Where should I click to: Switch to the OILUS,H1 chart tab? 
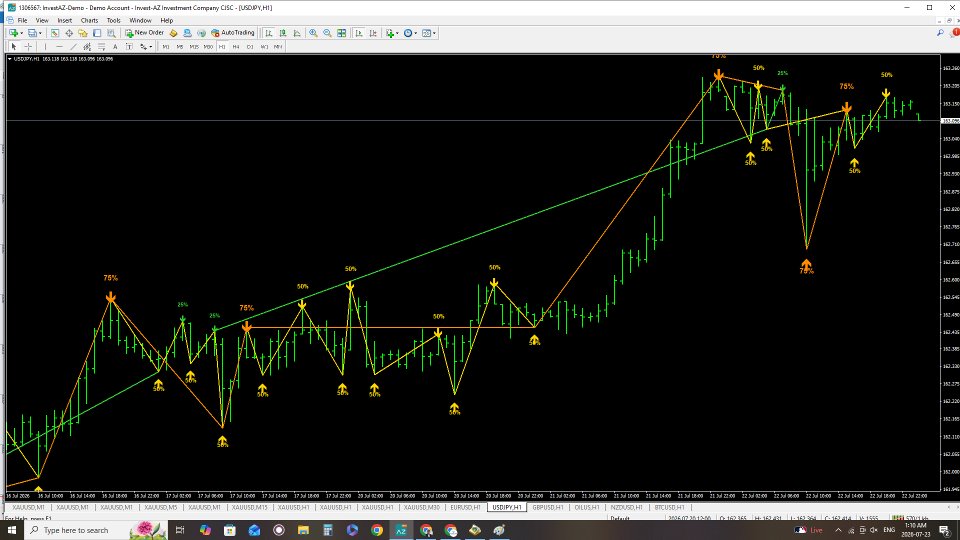587,508
